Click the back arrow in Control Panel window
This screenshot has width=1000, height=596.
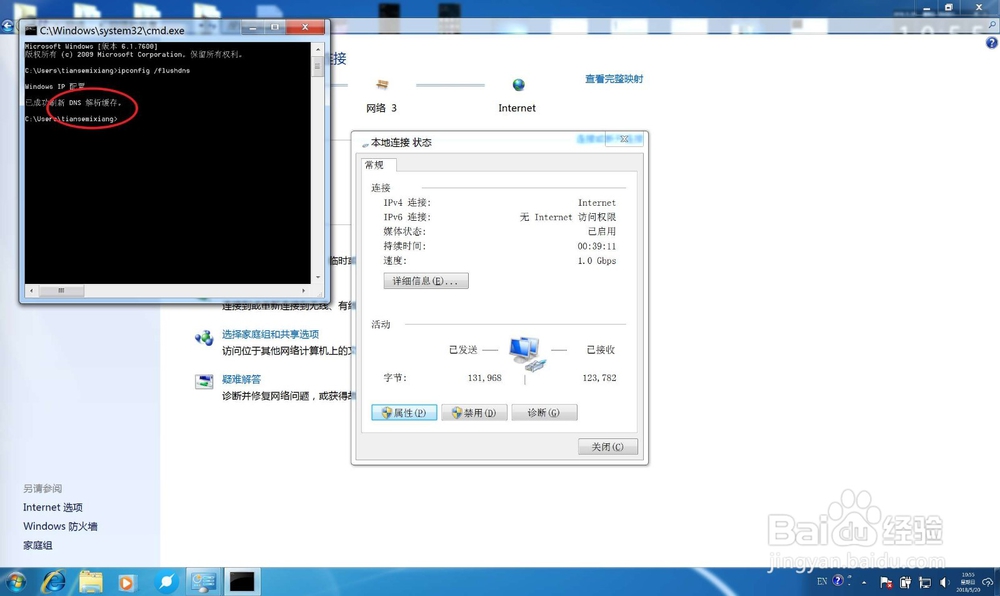[x=7, y=26]
